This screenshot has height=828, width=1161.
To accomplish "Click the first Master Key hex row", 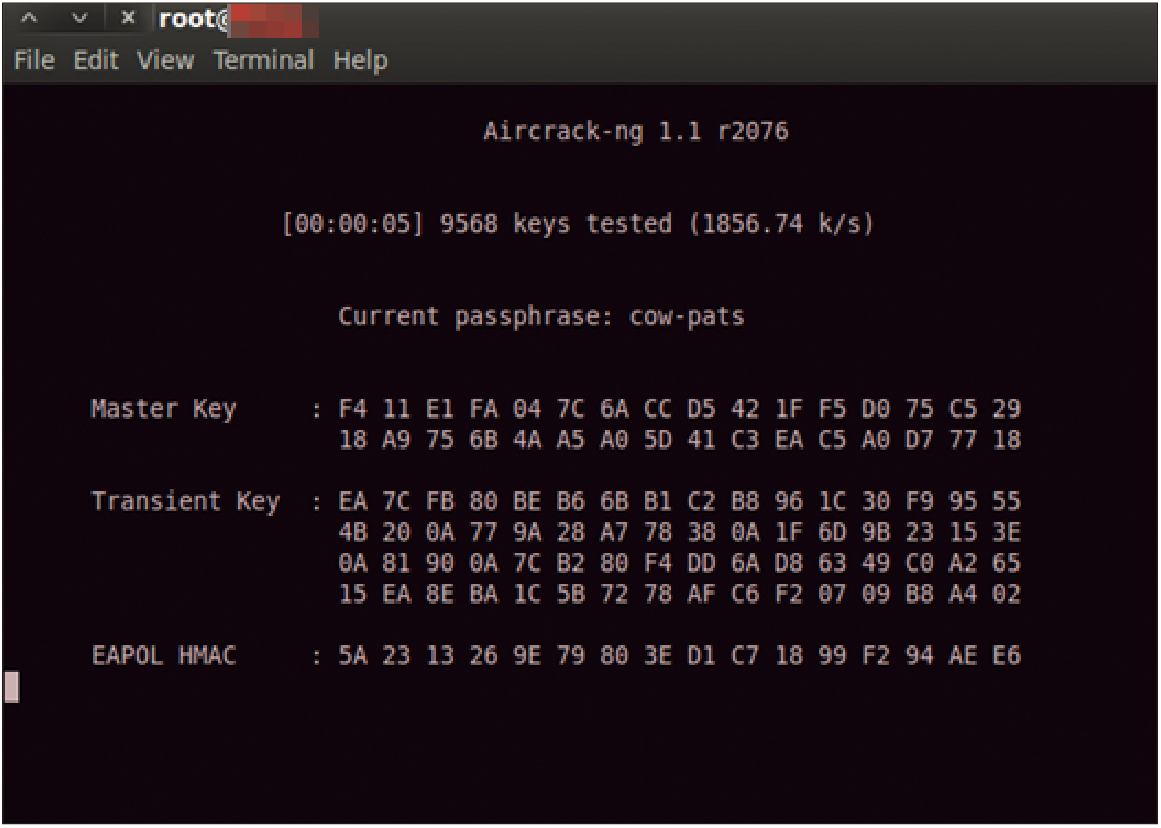I will pyautogui.click(x=680, y=409).
